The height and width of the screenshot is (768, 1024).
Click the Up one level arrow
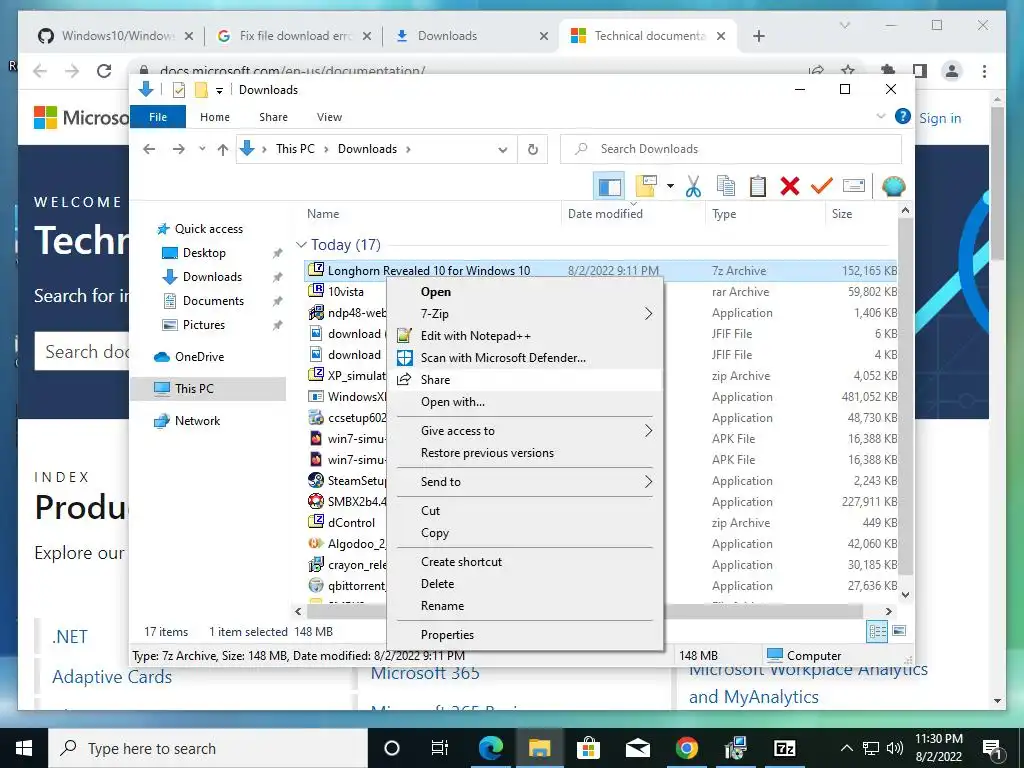click(223, 150)
